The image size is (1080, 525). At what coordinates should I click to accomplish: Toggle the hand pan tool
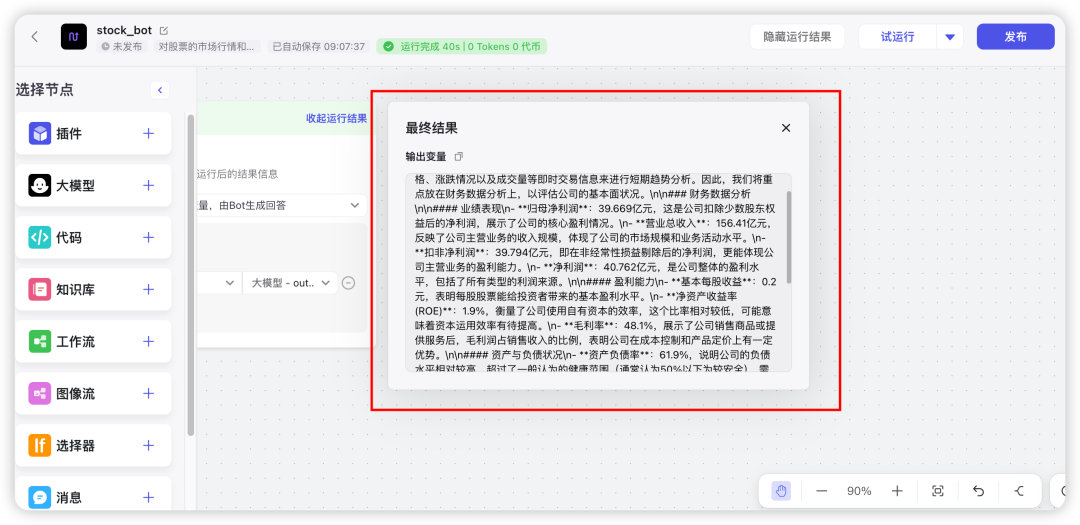781,491
